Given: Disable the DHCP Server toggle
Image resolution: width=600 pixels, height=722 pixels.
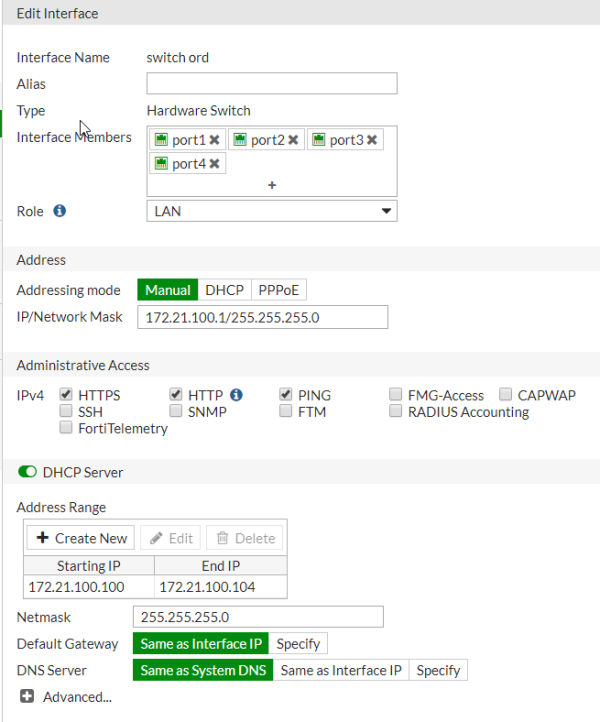Looking at the screenshot, I should coord(27,472).
